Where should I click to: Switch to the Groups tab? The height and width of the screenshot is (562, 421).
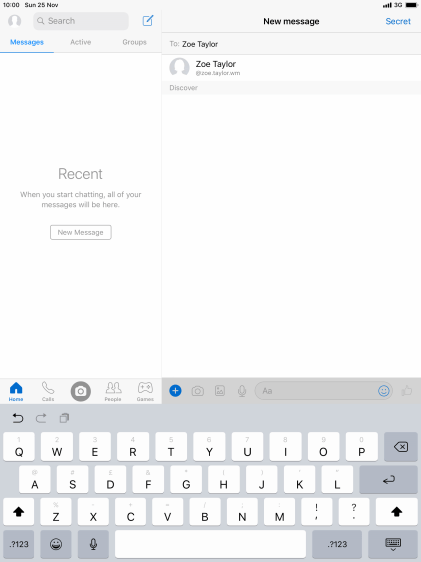pyautogui.click(x=134, y=42)
